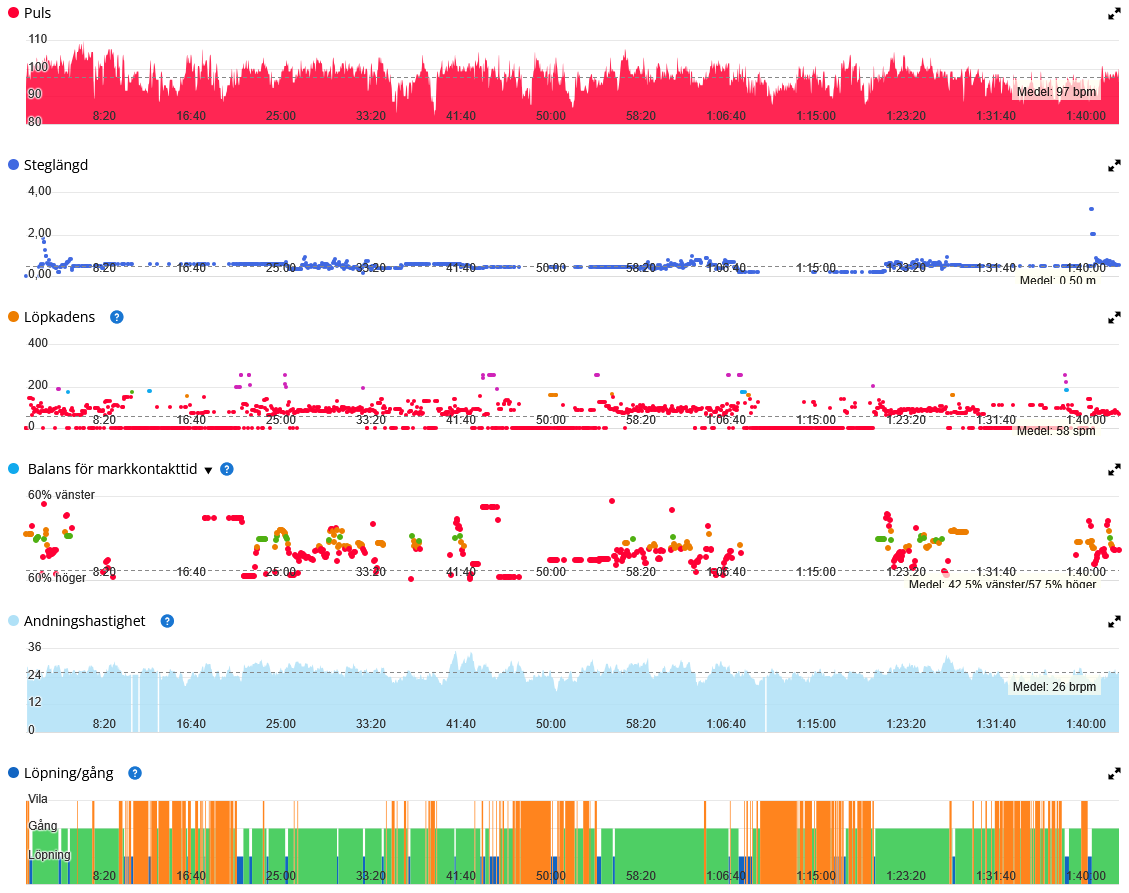
Task: Click the 'Gång' row label
Action: tap(42, 825)
